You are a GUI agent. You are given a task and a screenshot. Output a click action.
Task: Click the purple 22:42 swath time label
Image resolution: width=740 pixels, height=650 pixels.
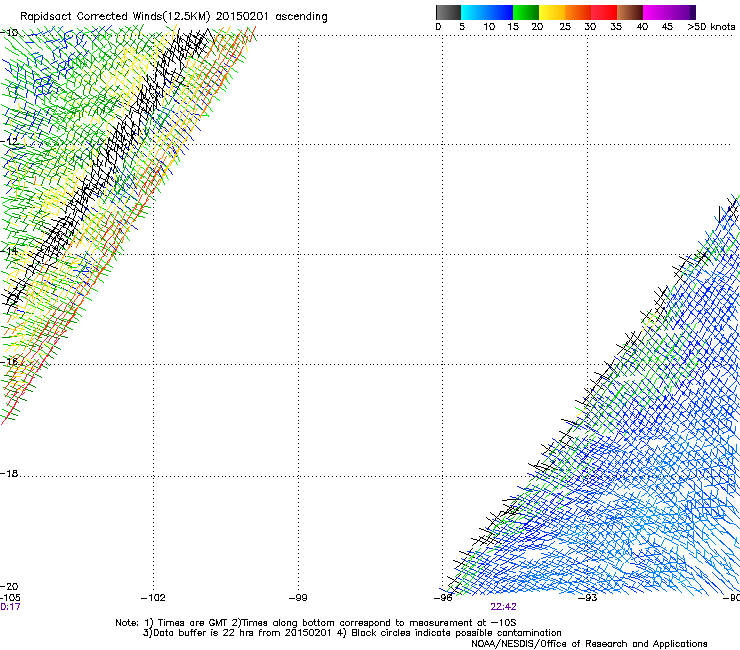[503, 607]
